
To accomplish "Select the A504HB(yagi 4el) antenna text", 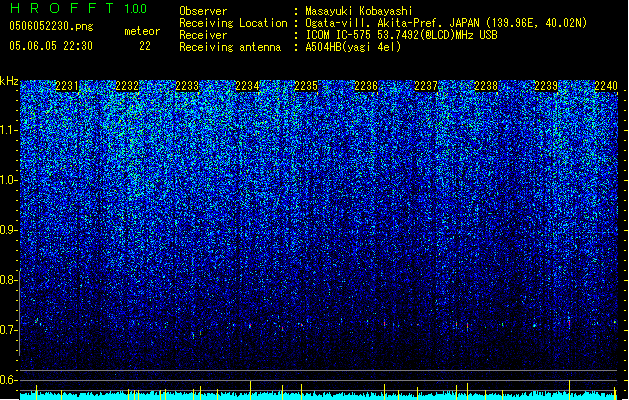I will [x=353, y=47].
